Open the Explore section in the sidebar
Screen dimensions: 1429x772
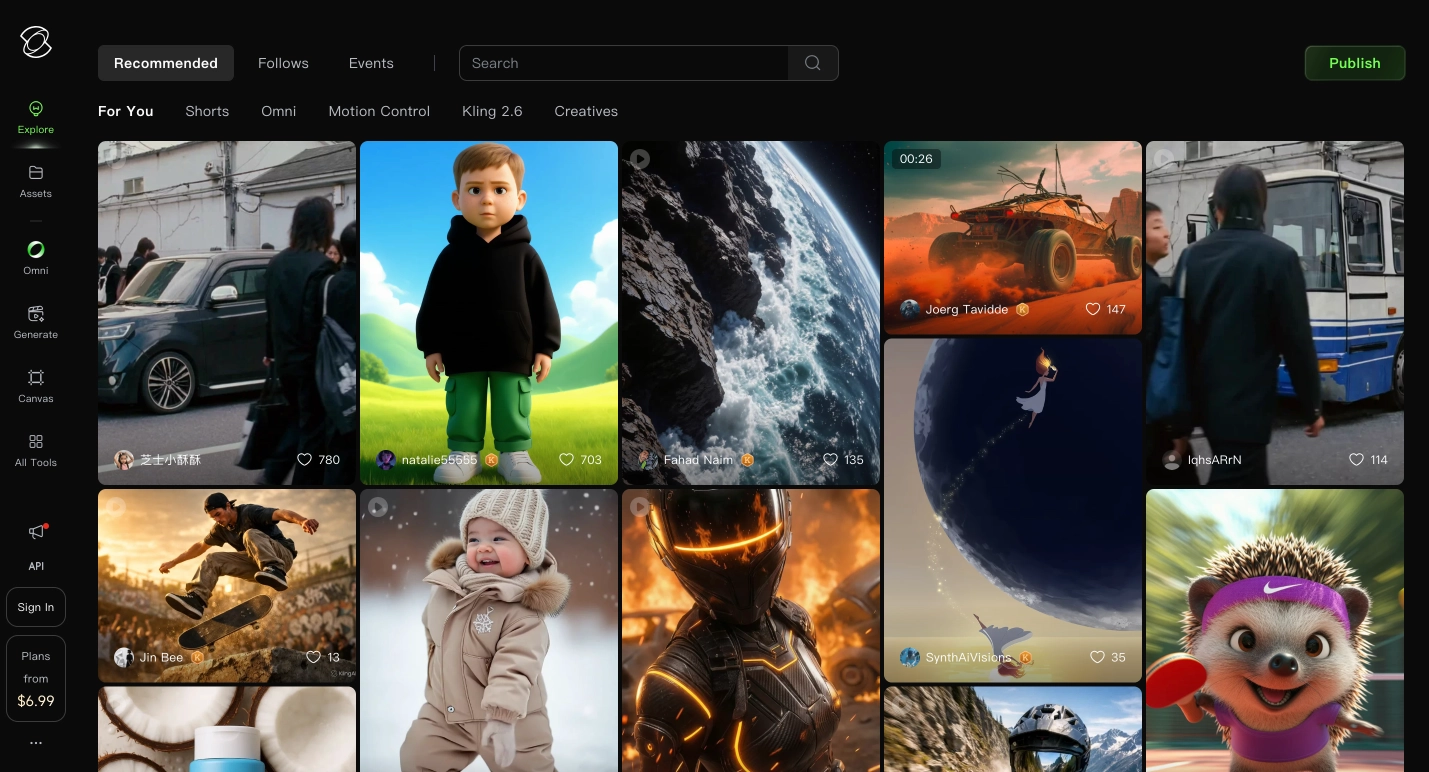[36, 117]
